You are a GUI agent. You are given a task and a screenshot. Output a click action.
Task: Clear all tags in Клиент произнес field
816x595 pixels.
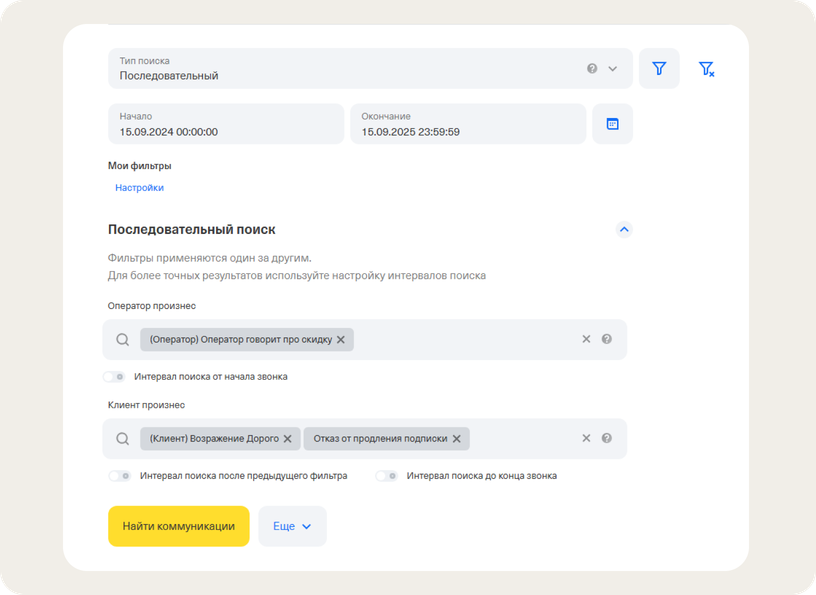coord(587,439)
